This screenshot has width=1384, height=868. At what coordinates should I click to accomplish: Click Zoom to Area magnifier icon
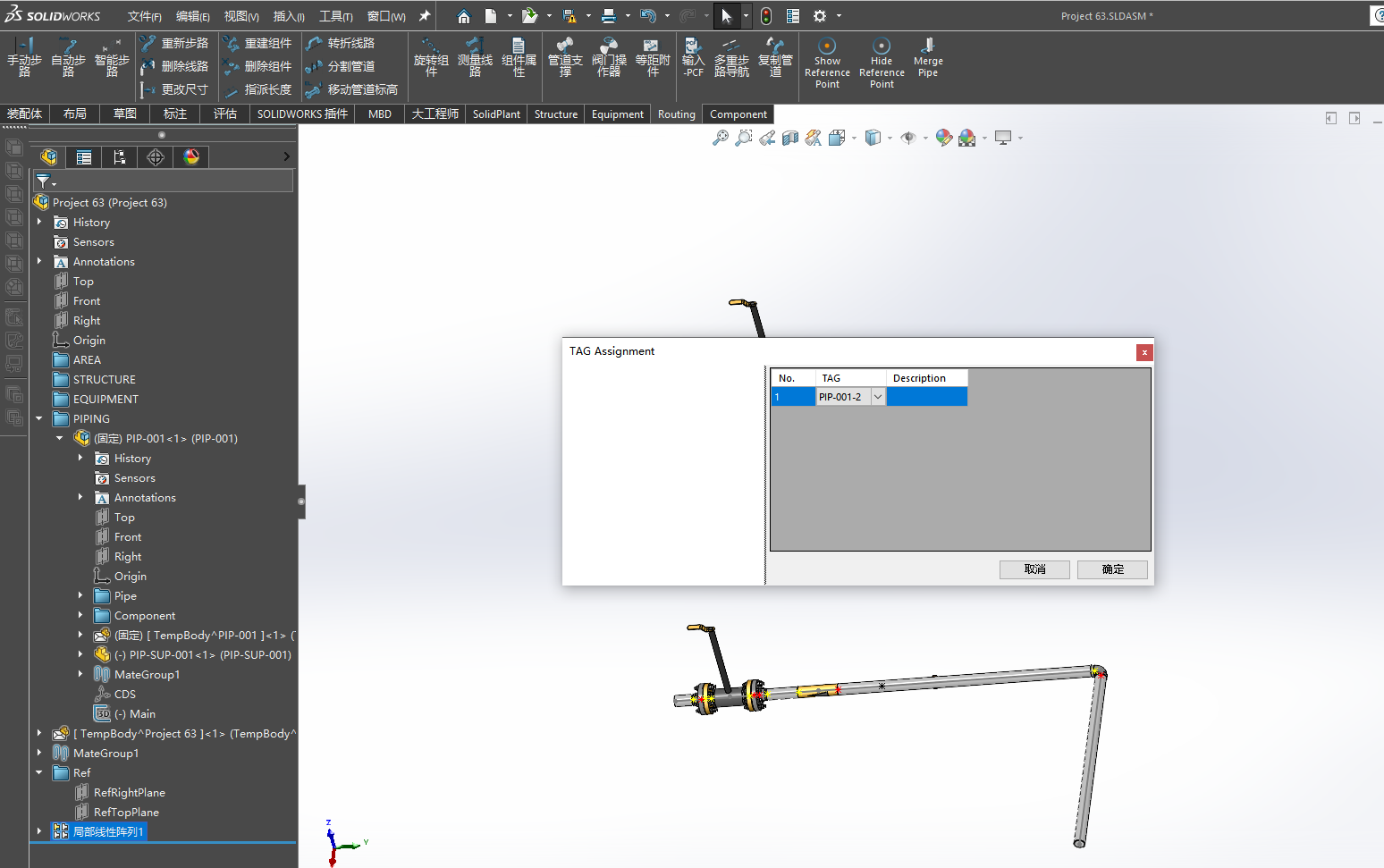point(744,138)
